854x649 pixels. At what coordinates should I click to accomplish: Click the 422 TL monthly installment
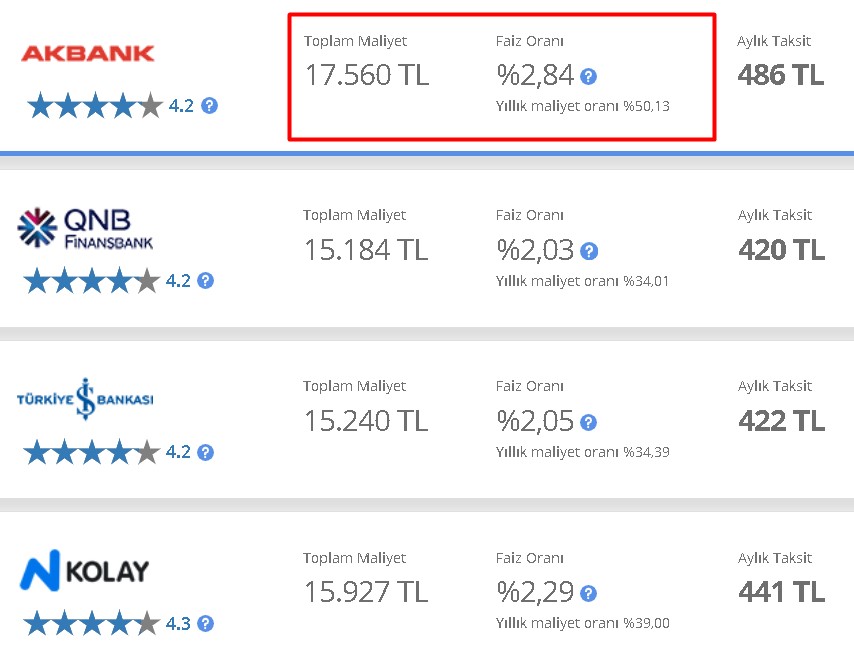point(782,421)
